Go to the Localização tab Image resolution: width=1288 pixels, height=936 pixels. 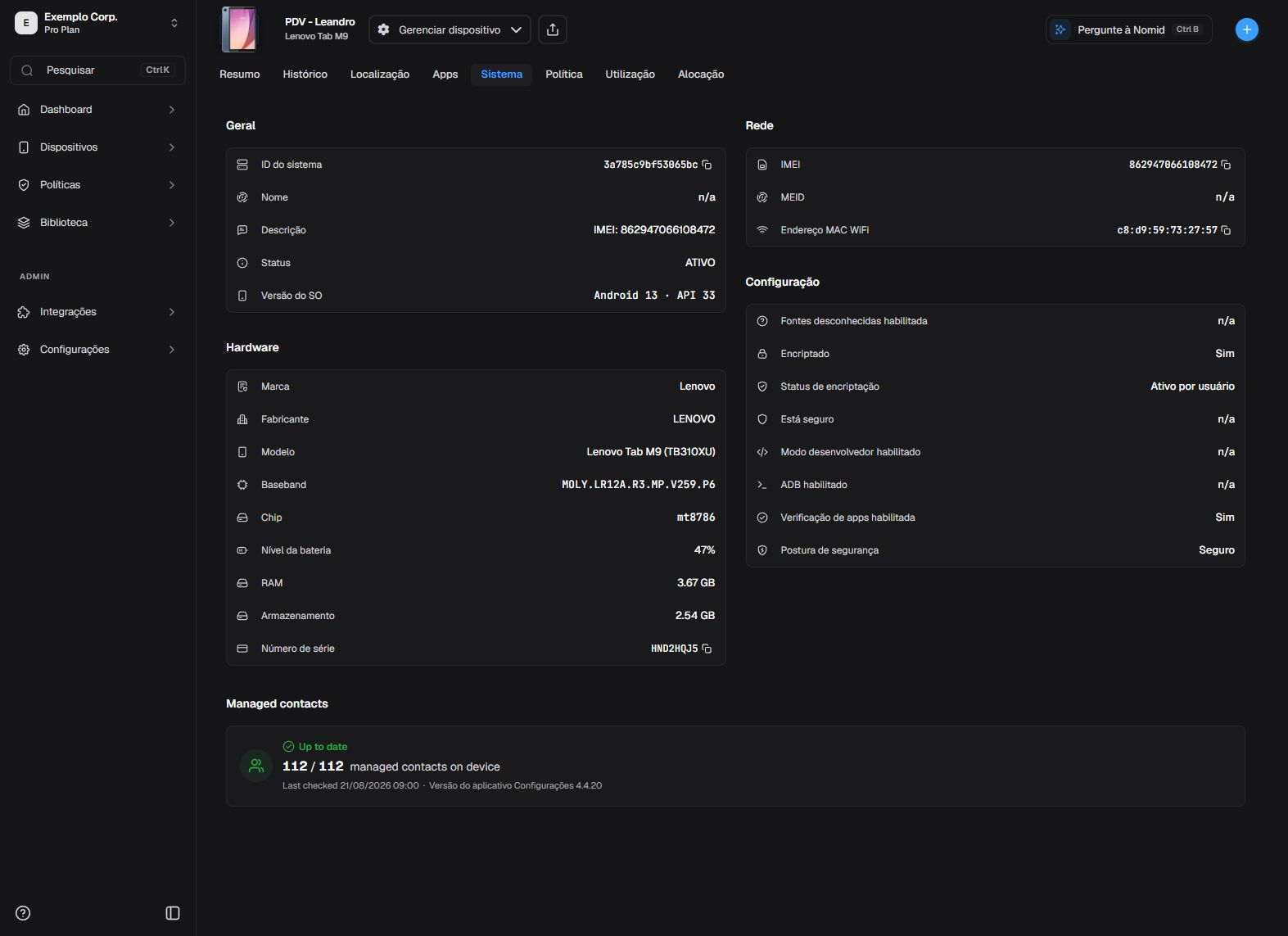[380, 75]
